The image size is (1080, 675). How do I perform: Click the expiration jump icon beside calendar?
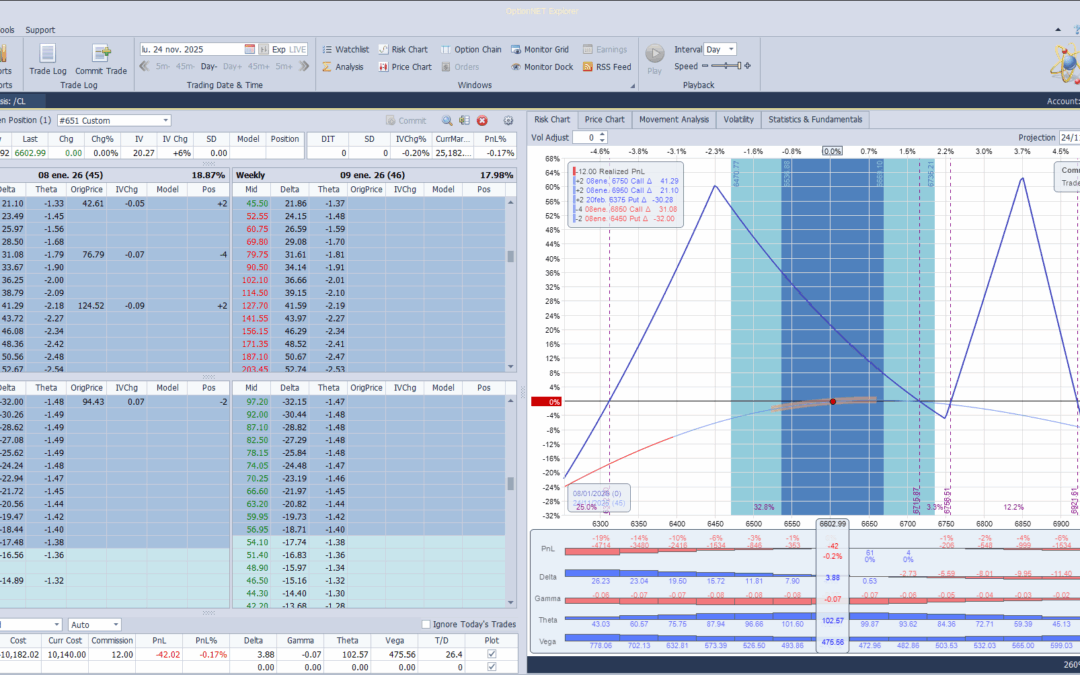[x=263, y=50]
